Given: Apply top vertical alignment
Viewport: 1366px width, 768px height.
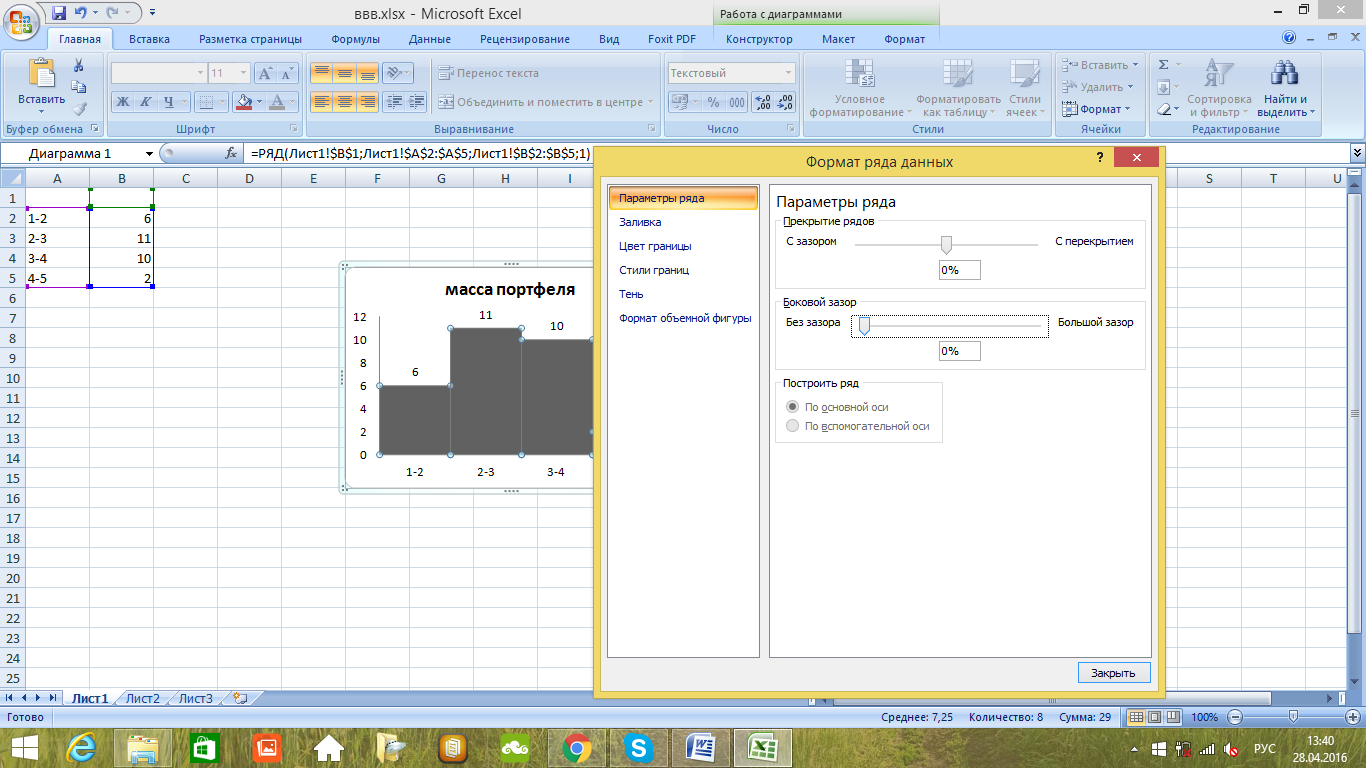Looking at the screenshot, I should pos(321,73).
